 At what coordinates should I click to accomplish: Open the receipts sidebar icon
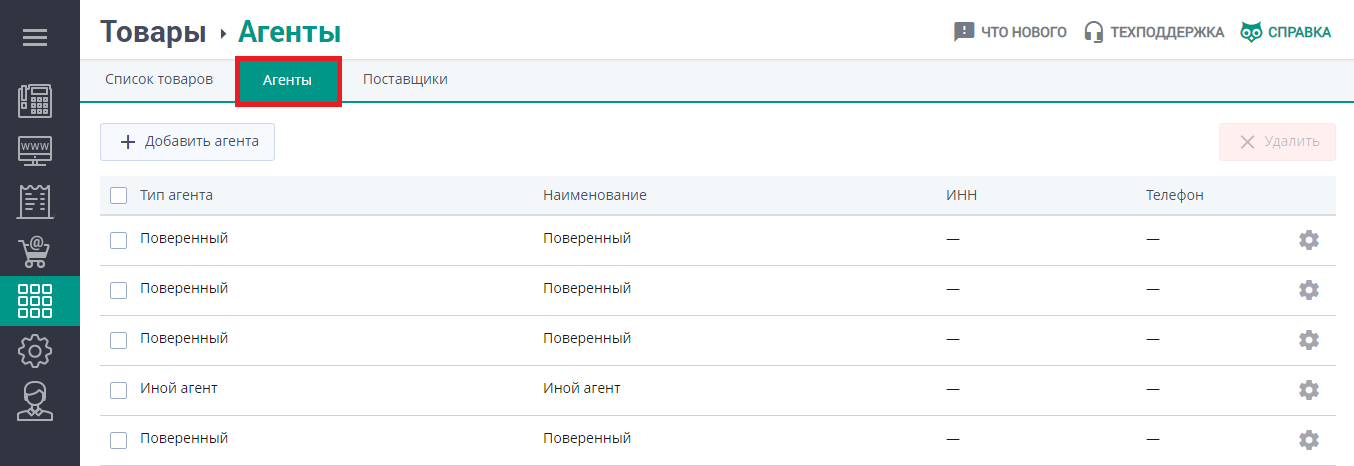(x=36, y=201)
